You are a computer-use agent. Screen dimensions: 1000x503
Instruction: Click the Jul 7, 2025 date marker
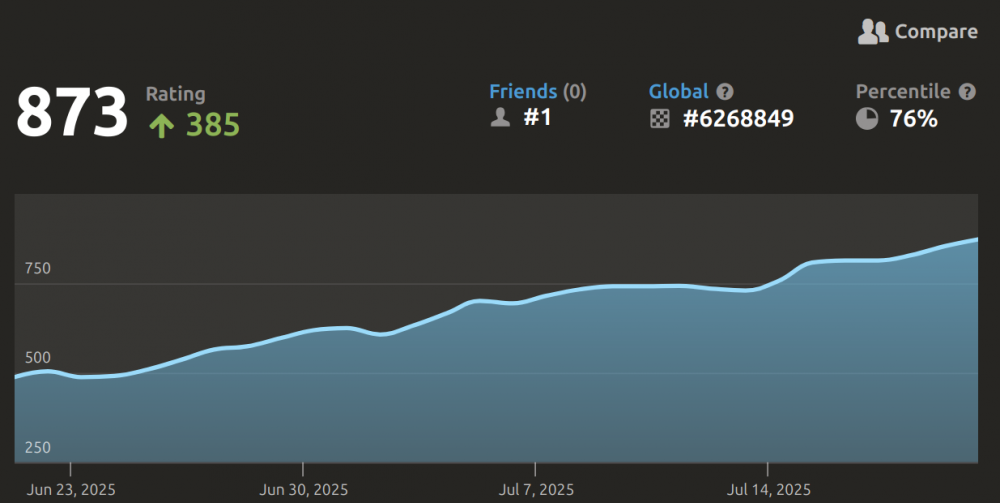pos(535,489)
